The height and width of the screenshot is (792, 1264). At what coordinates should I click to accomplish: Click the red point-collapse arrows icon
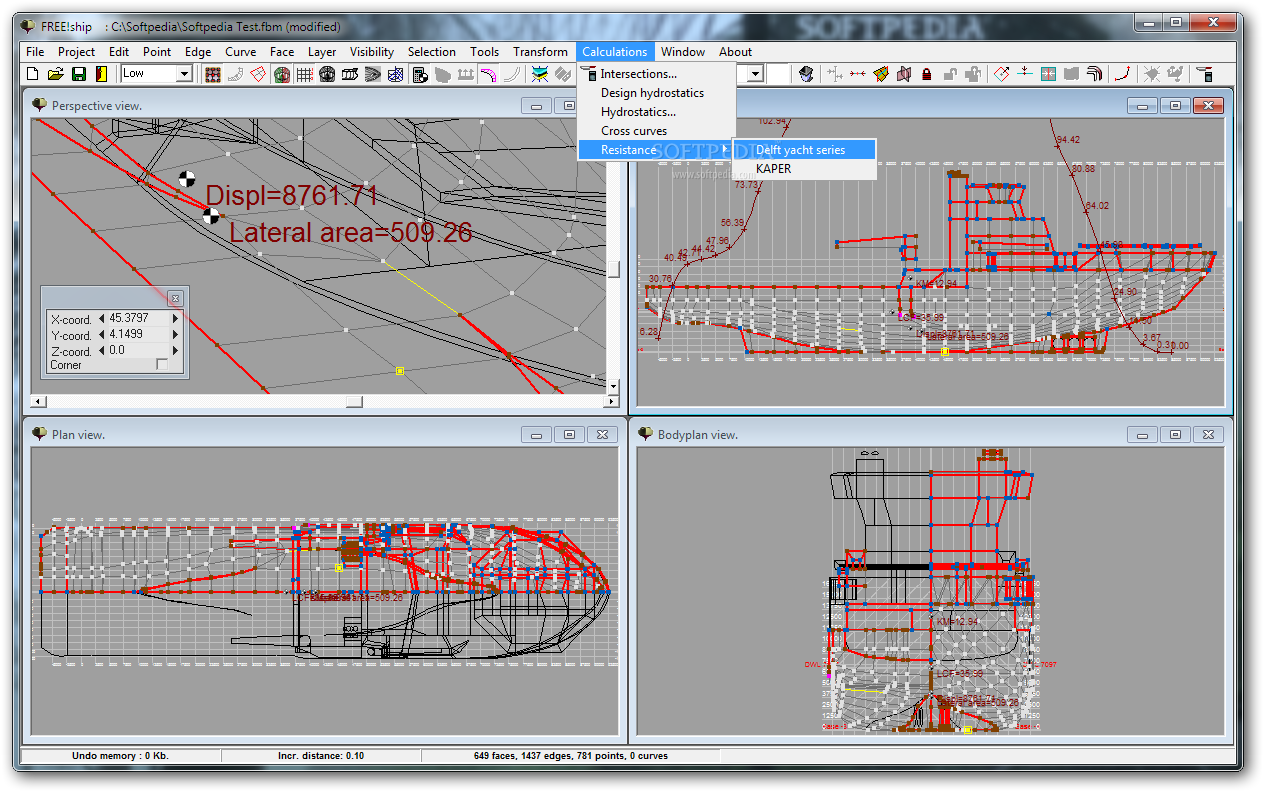[858, 74]
